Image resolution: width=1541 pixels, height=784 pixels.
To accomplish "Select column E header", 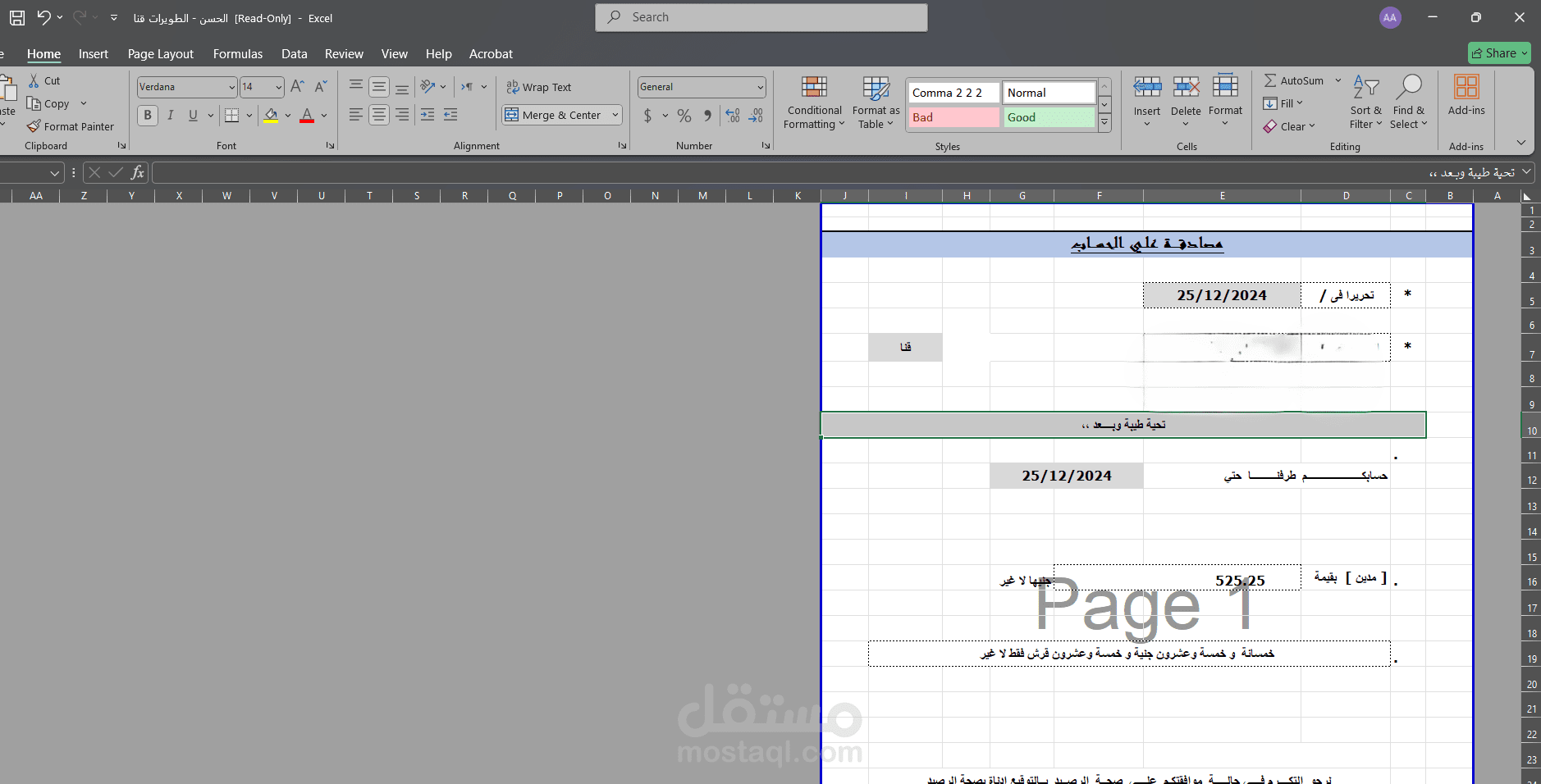I will (x=1222, y=195).
